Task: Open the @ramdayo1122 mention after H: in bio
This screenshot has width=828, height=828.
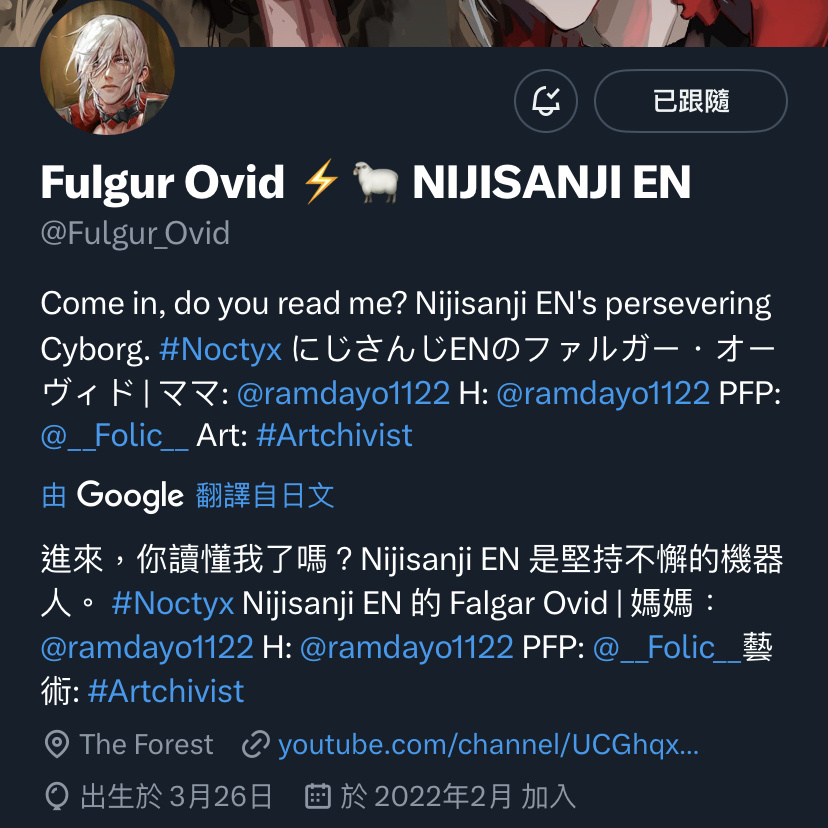Action: 603,393
